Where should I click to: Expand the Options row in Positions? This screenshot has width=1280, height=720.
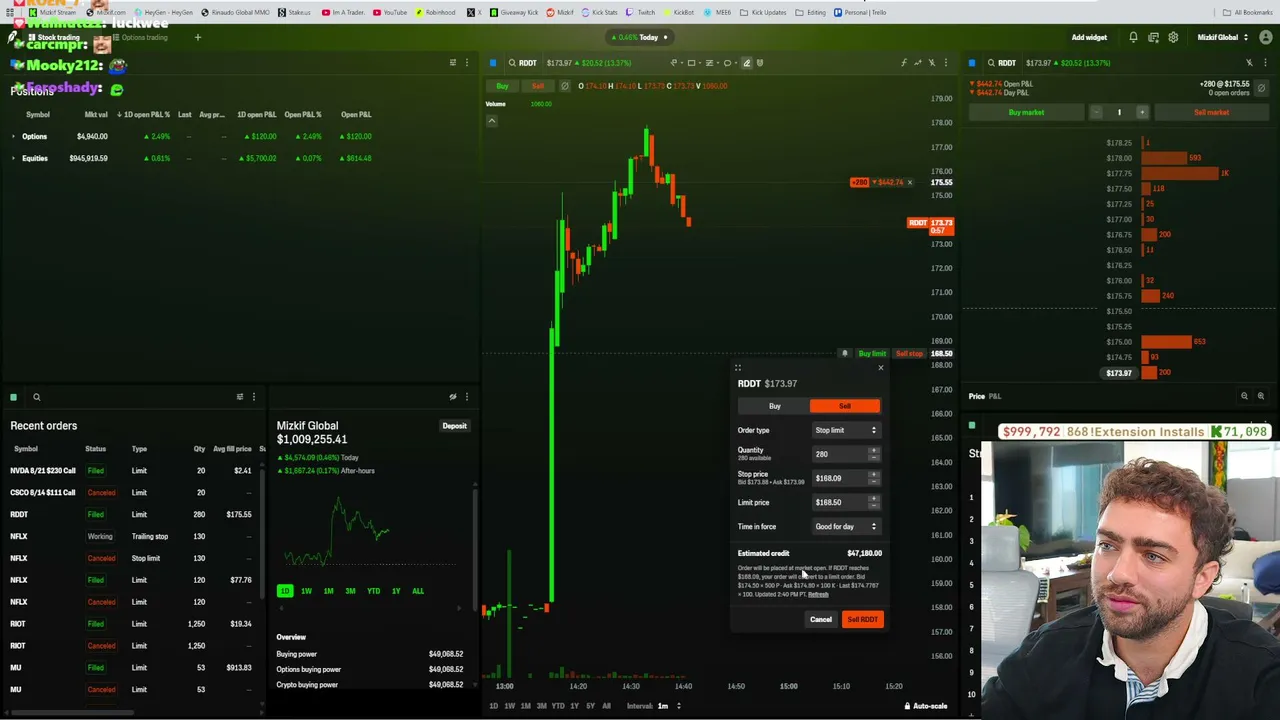(14, 136)
